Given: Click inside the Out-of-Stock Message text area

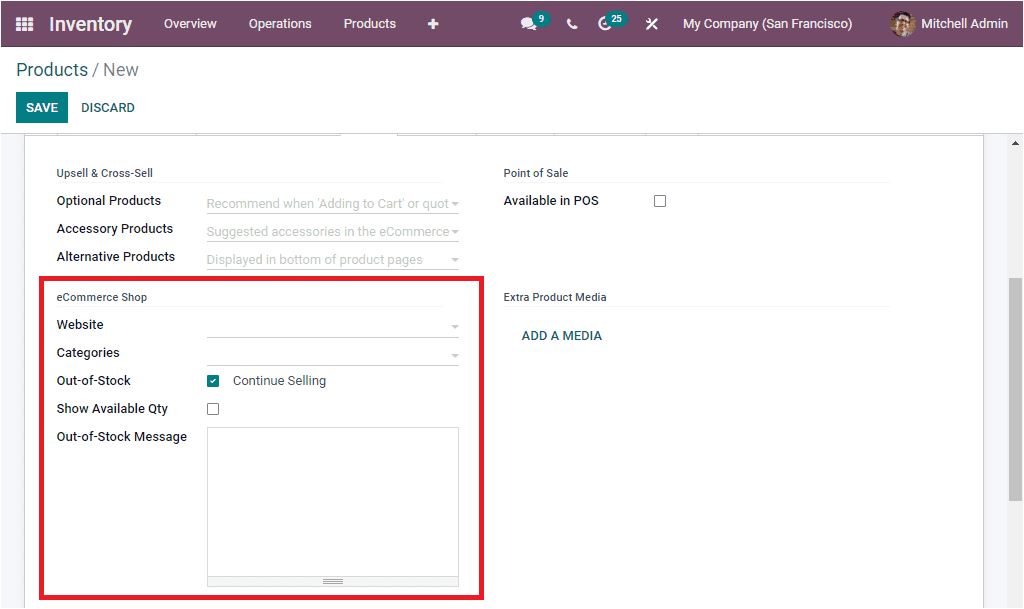Looking at the screenshot, I should [x=332, y=500].
